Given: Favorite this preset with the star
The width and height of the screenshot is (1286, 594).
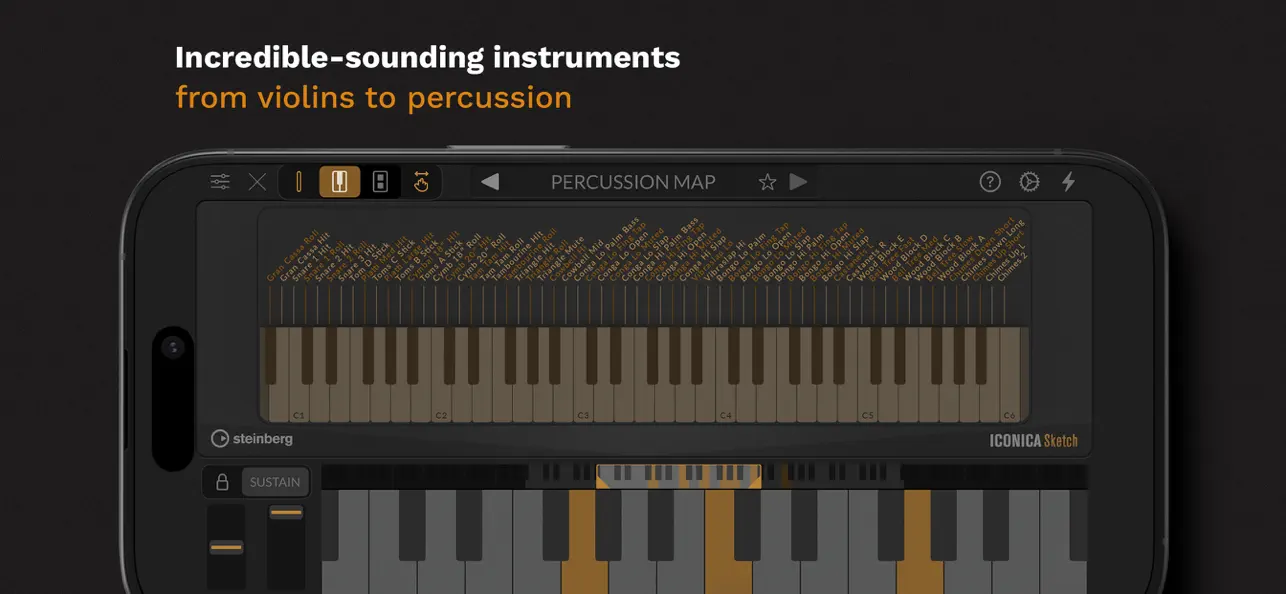Looking at the screenshot, I should (767, 182).
